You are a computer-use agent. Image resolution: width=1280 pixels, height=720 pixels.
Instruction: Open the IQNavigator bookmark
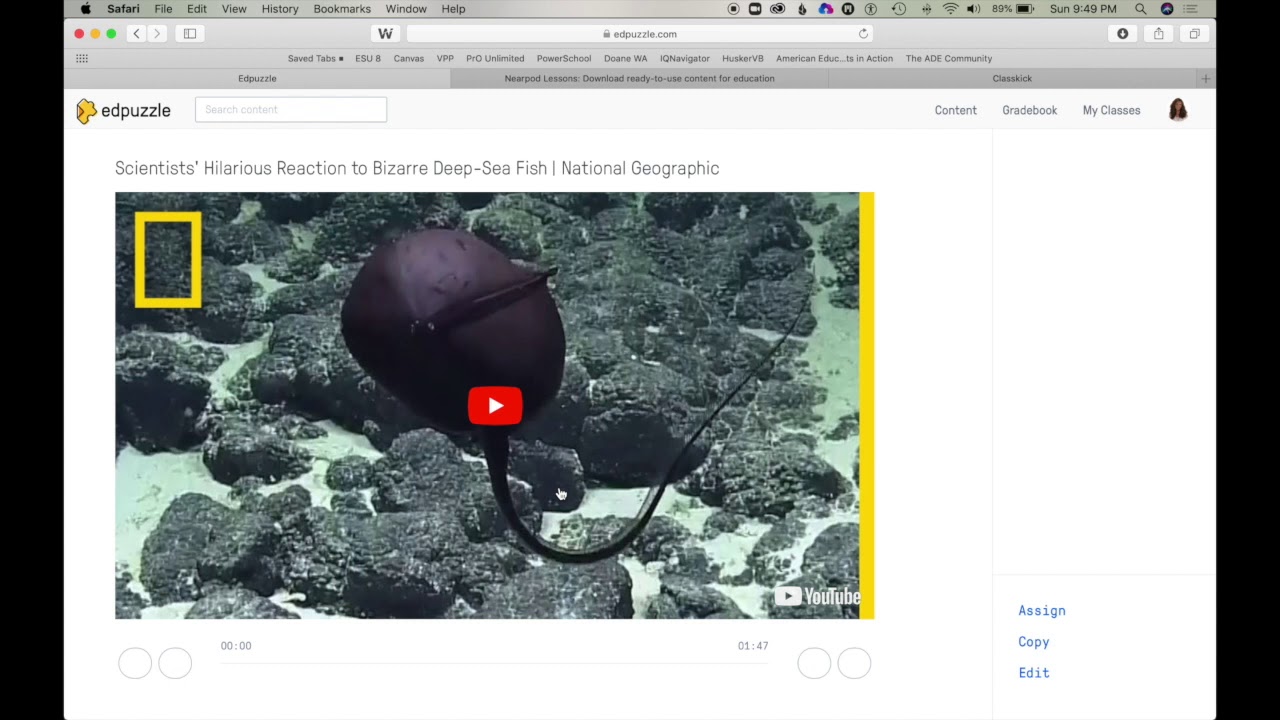(x=685, y=58)
